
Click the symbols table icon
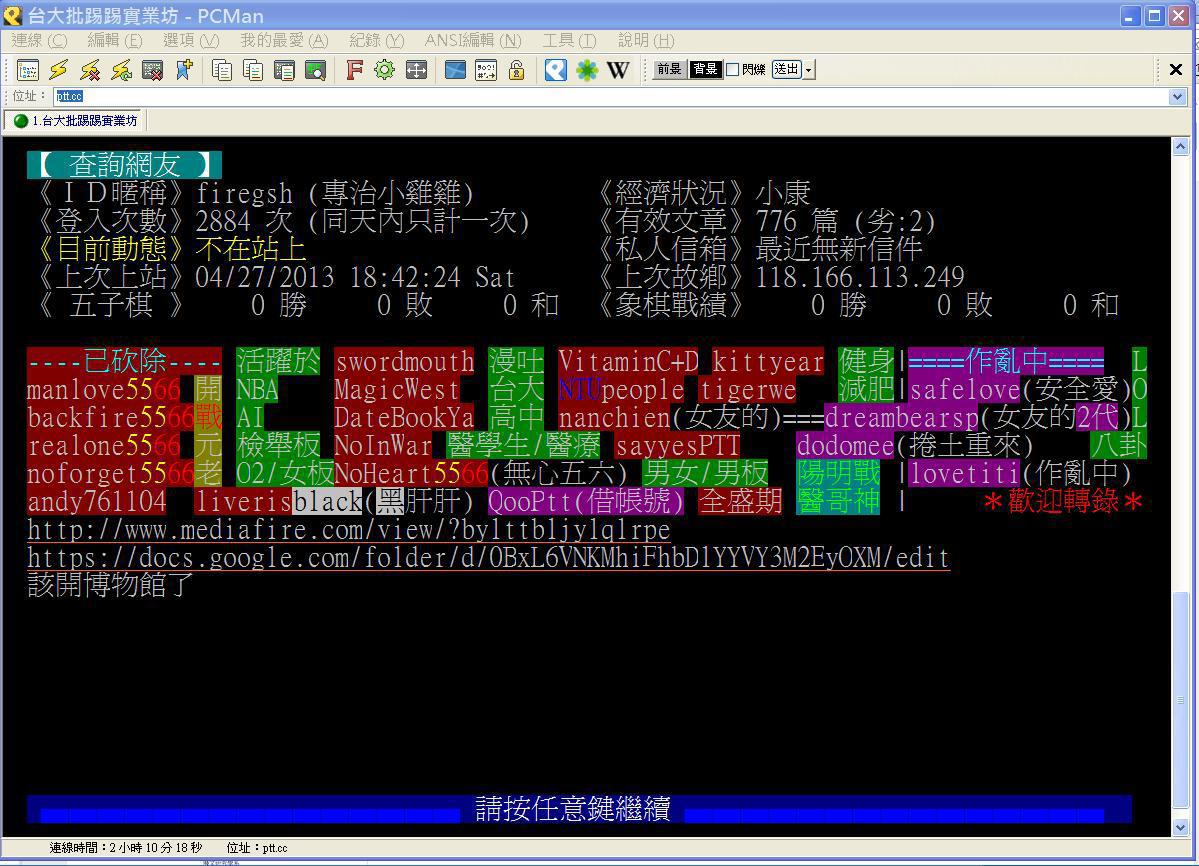(x=486, y=70)
